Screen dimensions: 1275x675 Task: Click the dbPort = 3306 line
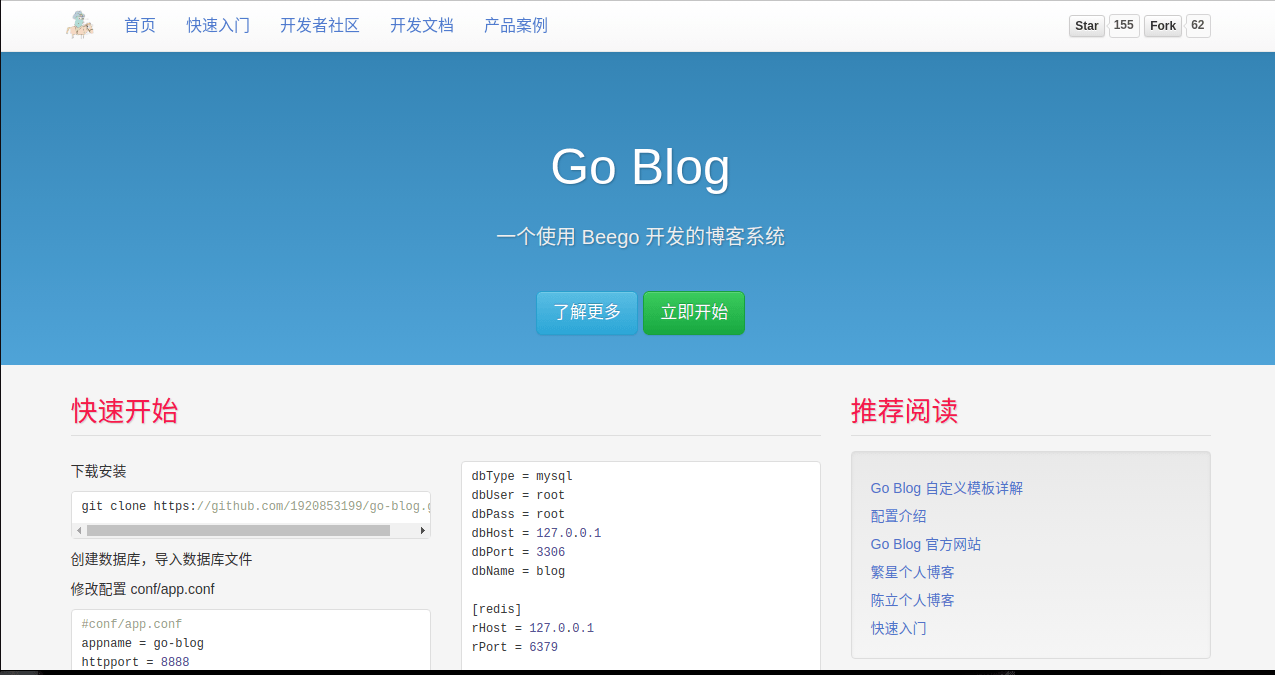click(518, 552)
